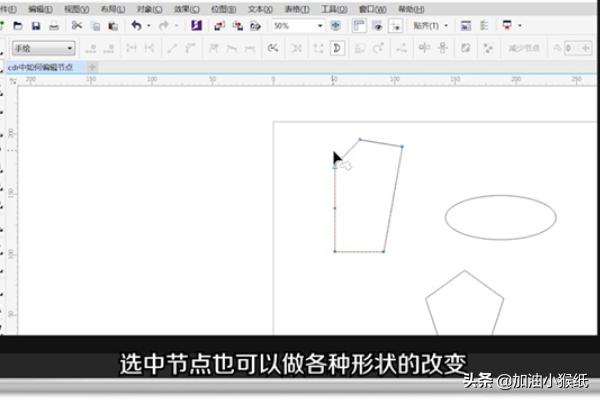Switch to the cdr中如何编辑节点 document tab
This screenshot has height=400, width=600.
[42, 66]
